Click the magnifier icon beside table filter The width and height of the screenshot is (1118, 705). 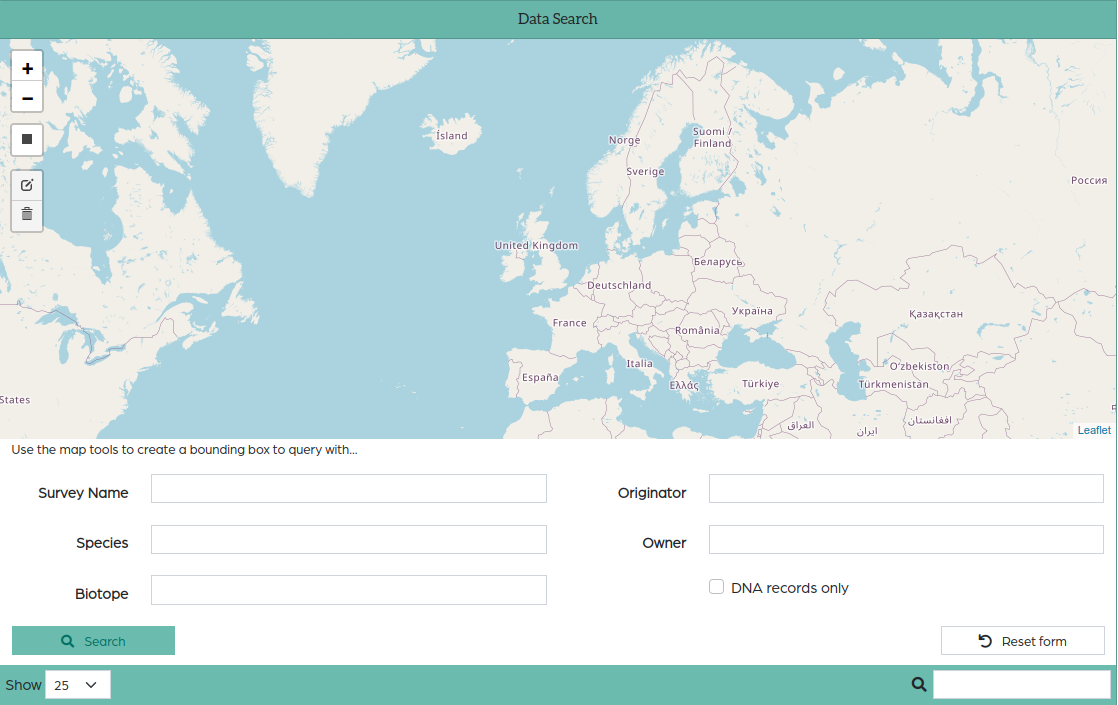click(x=919, y=685)
